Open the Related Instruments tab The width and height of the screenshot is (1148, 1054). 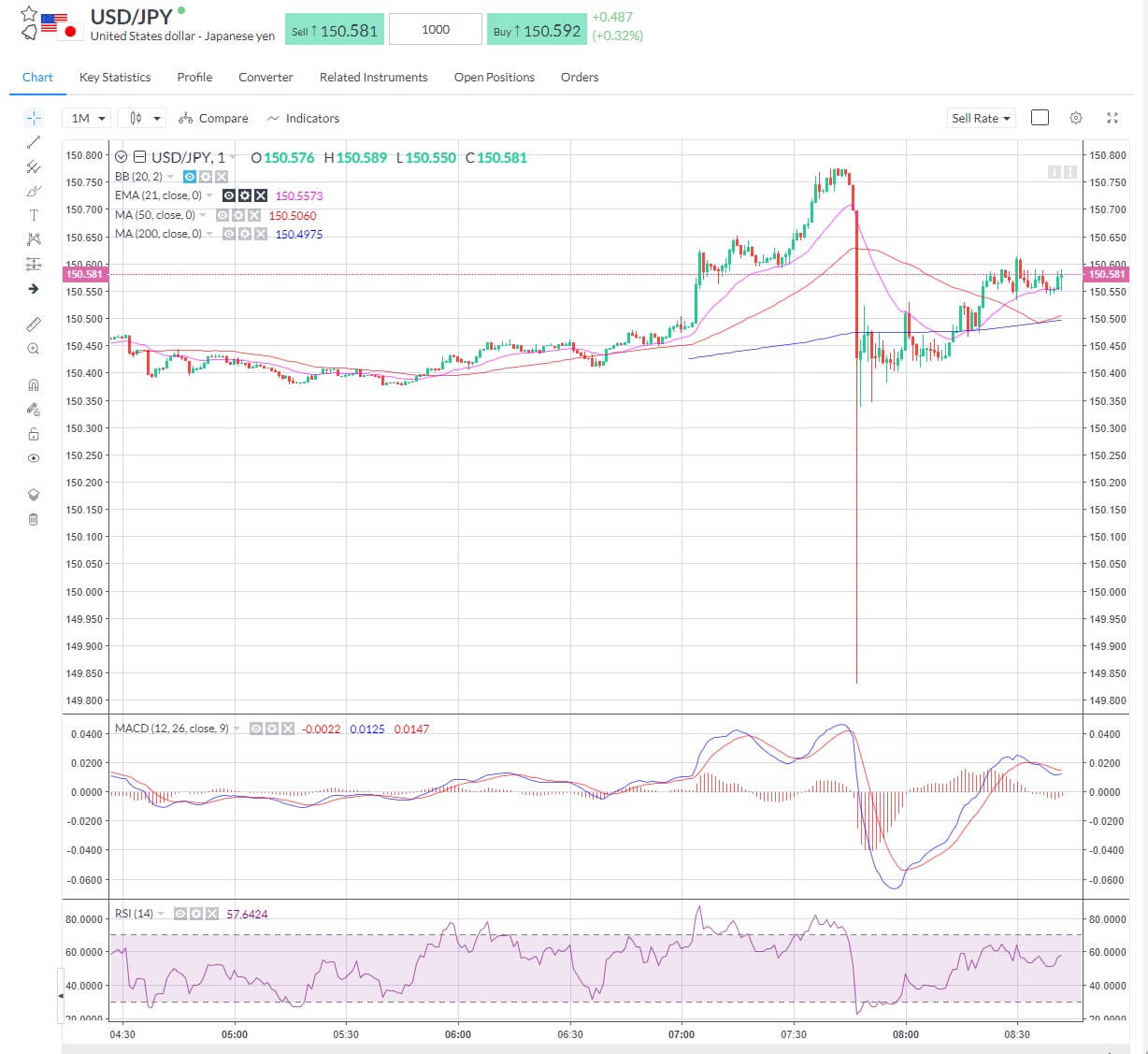click(373, 77)
